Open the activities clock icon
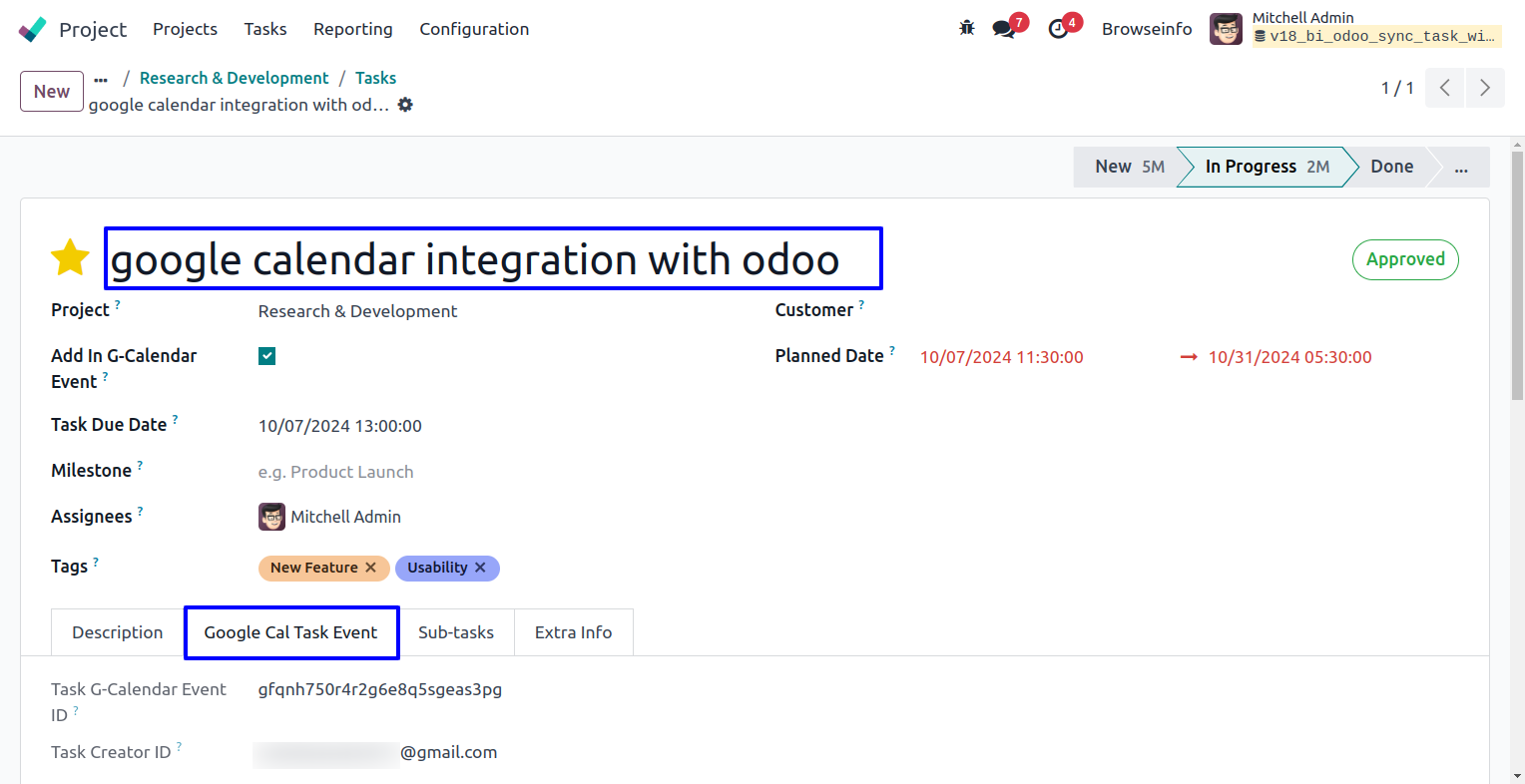The image size is (1525, 784). coord(1059,29)
